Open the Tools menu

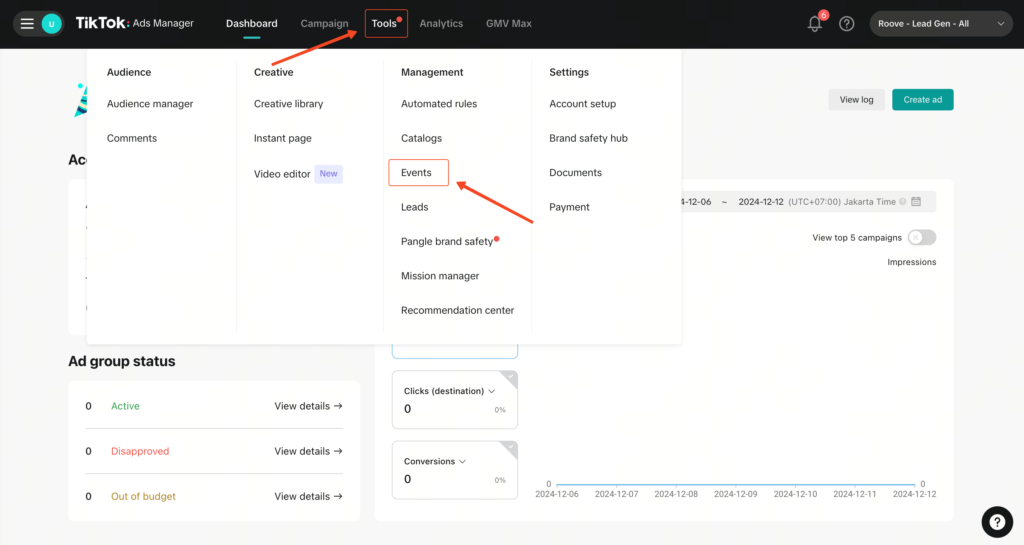(x=386, y=23)
